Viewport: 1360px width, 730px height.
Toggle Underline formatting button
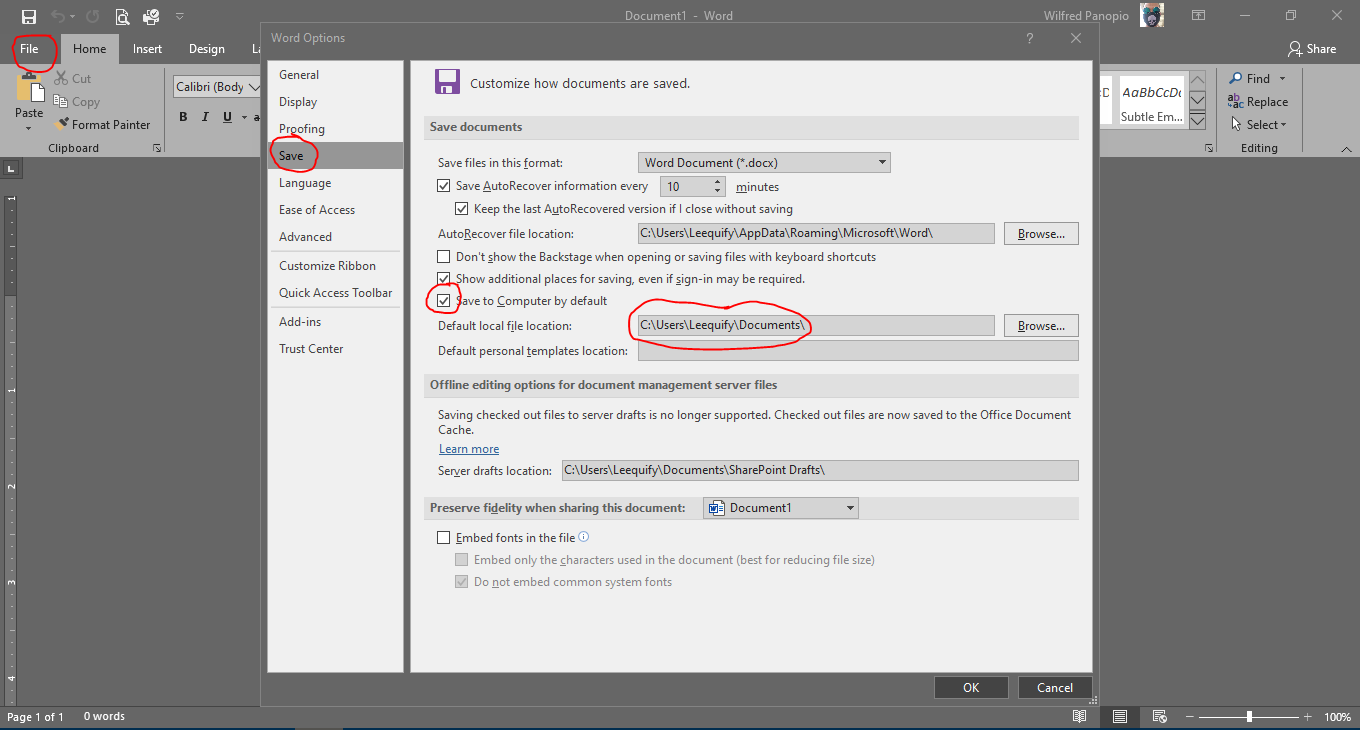click(x=228, y=117)
